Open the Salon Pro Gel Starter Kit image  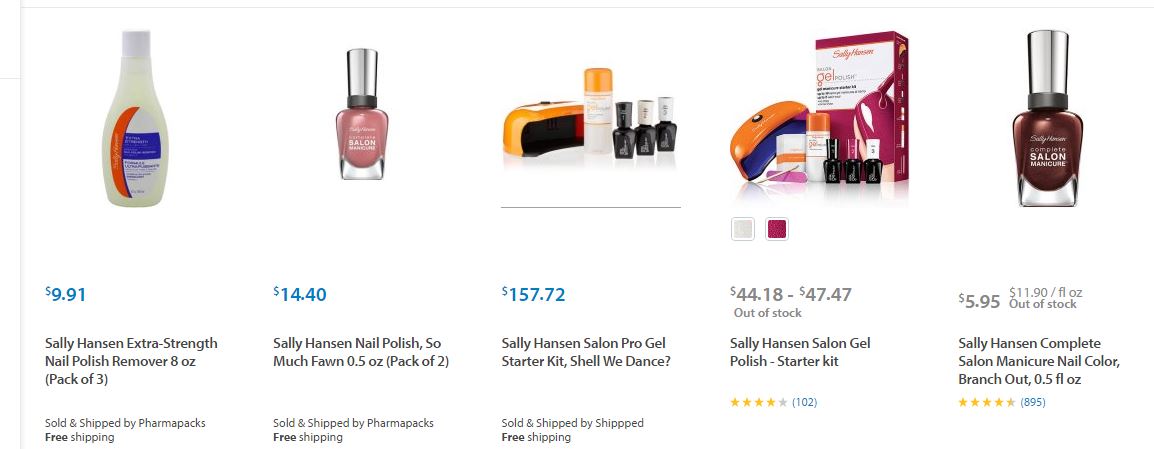(589, 118)
